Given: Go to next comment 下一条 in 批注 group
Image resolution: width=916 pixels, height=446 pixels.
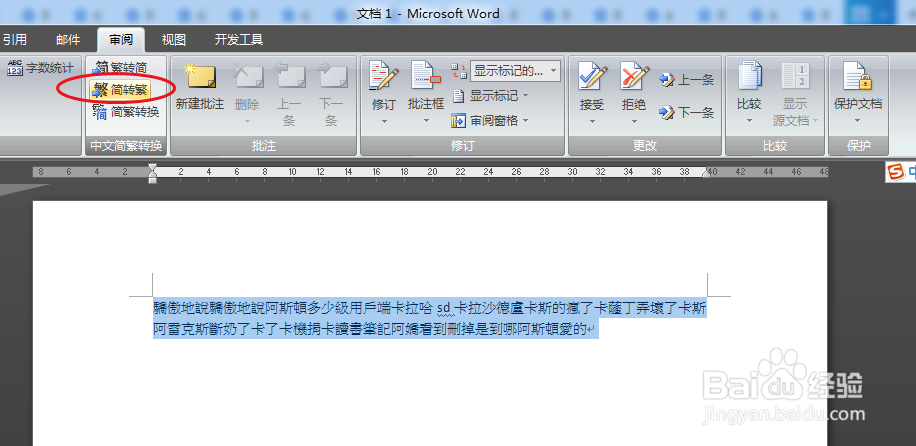Looking at the screenshot, I should point(331,94).
